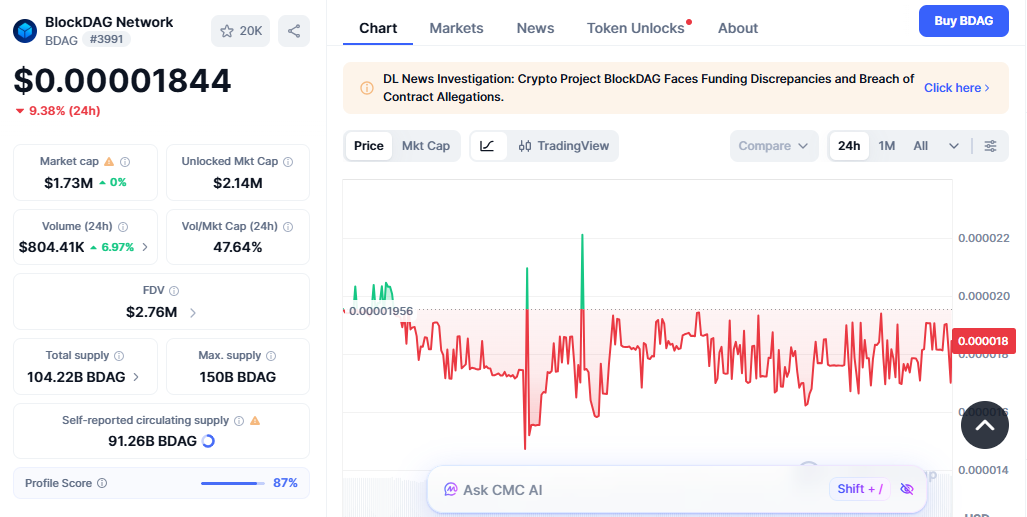Expand Volume (24h) details chevron
The width and height of the screenshot is (1027, 517).
(x=145, y=247)
